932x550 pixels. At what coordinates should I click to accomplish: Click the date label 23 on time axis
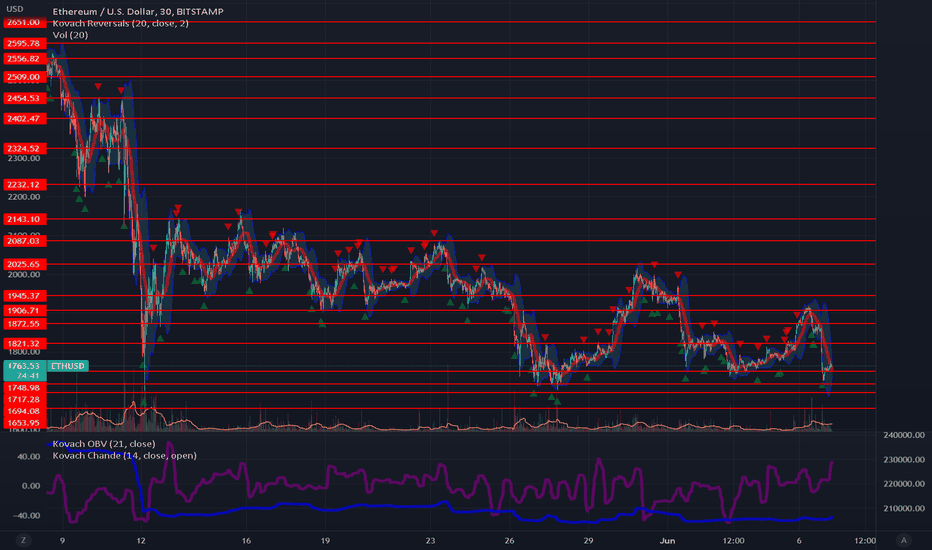point(430,540)
